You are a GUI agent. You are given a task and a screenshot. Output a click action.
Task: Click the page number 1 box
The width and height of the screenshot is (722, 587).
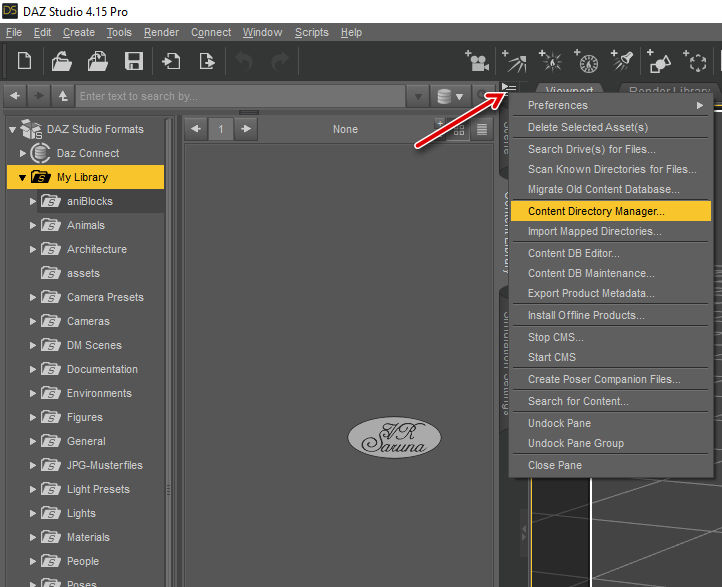click(x=221, y=129)
